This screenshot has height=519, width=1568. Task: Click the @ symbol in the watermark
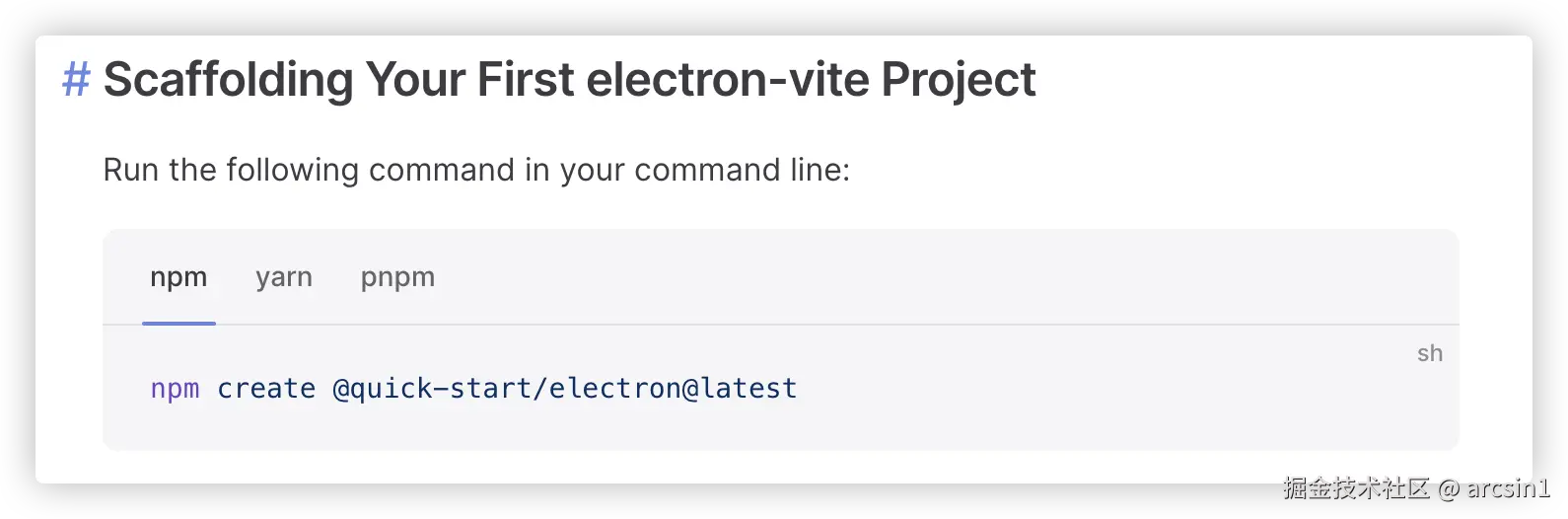(1447, 487)
